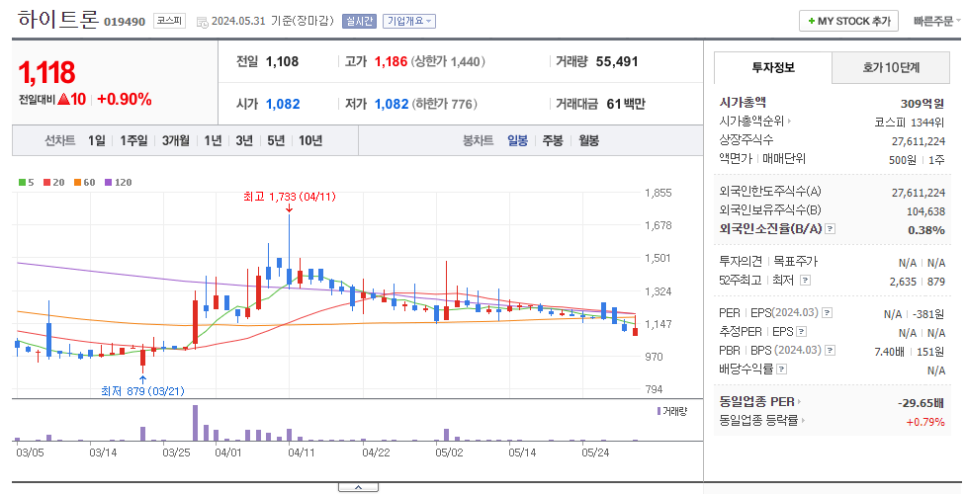Viewport: 966px width, 494px height.
Task: Select the 1년 line chart
Action: [213, 141]
